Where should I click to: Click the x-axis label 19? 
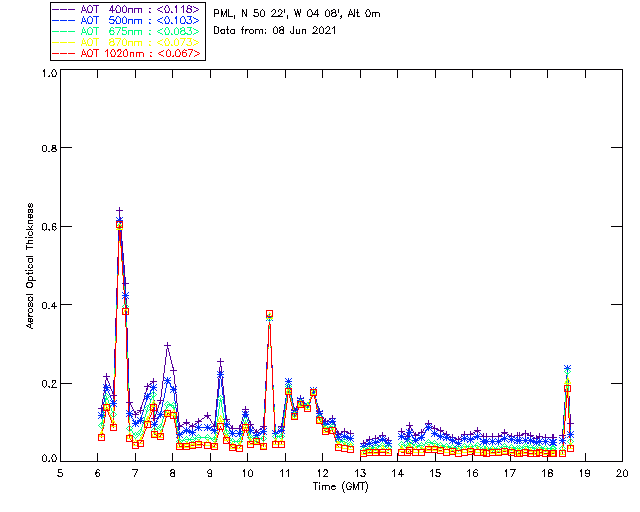585,473
